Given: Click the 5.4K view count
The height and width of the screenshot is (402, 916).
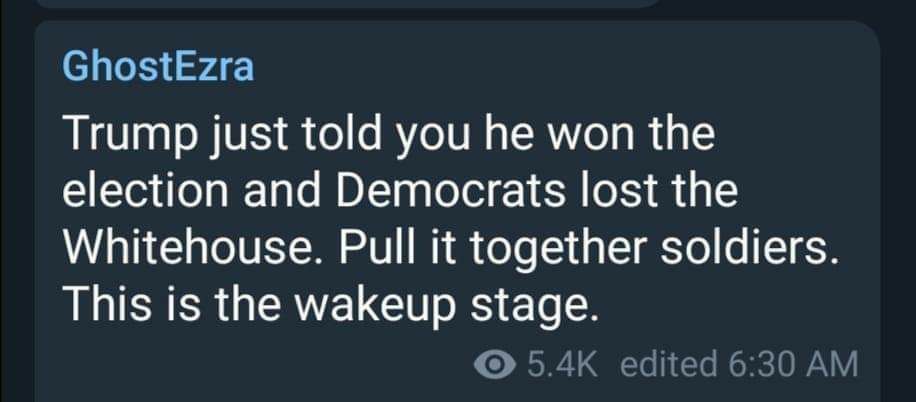Looking at the screenshot, I should pyautogui.click(x=561, y=364).
